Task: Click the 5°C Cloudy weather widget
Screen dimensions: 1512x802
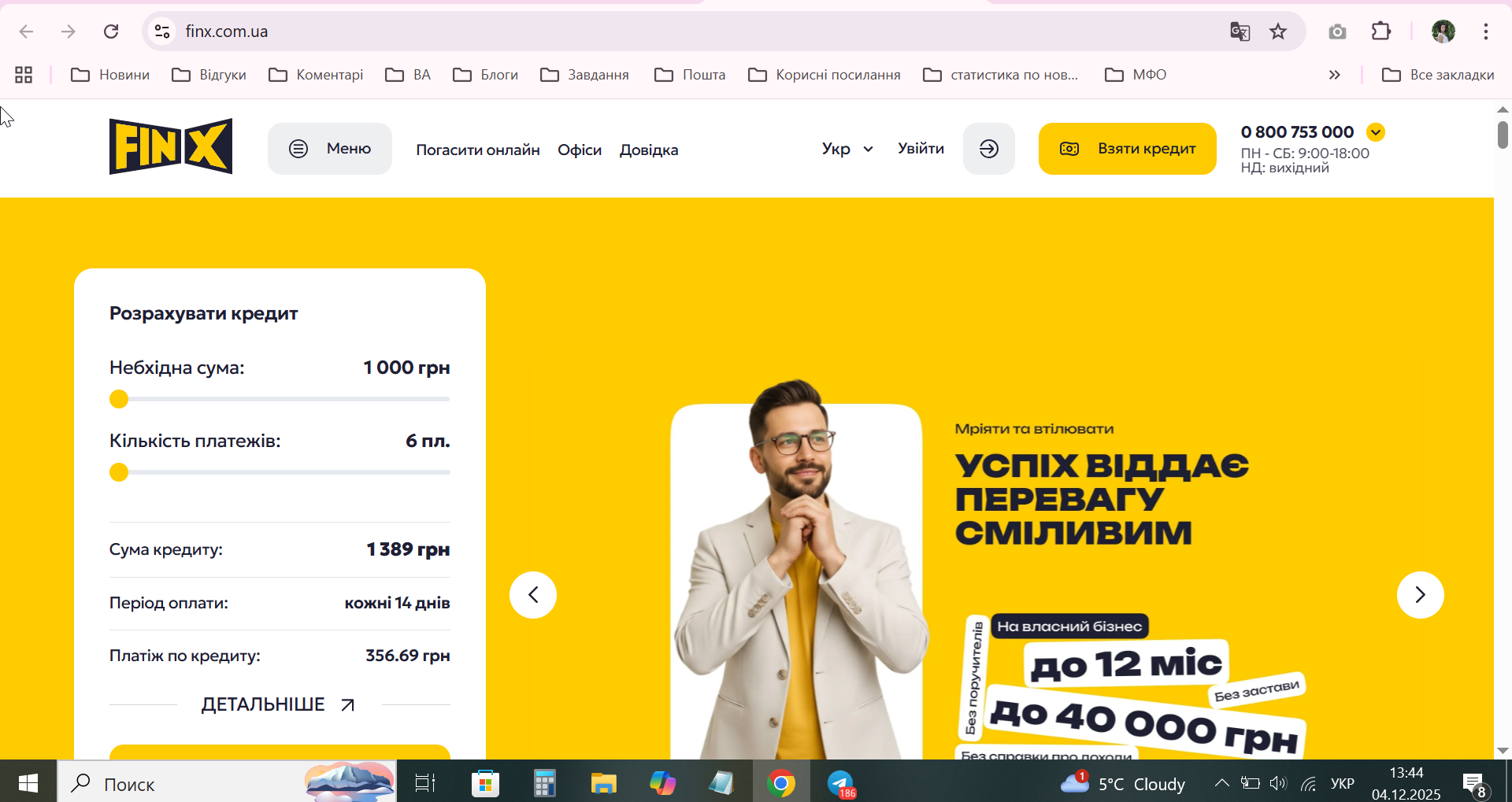Action: [1122, 784]
